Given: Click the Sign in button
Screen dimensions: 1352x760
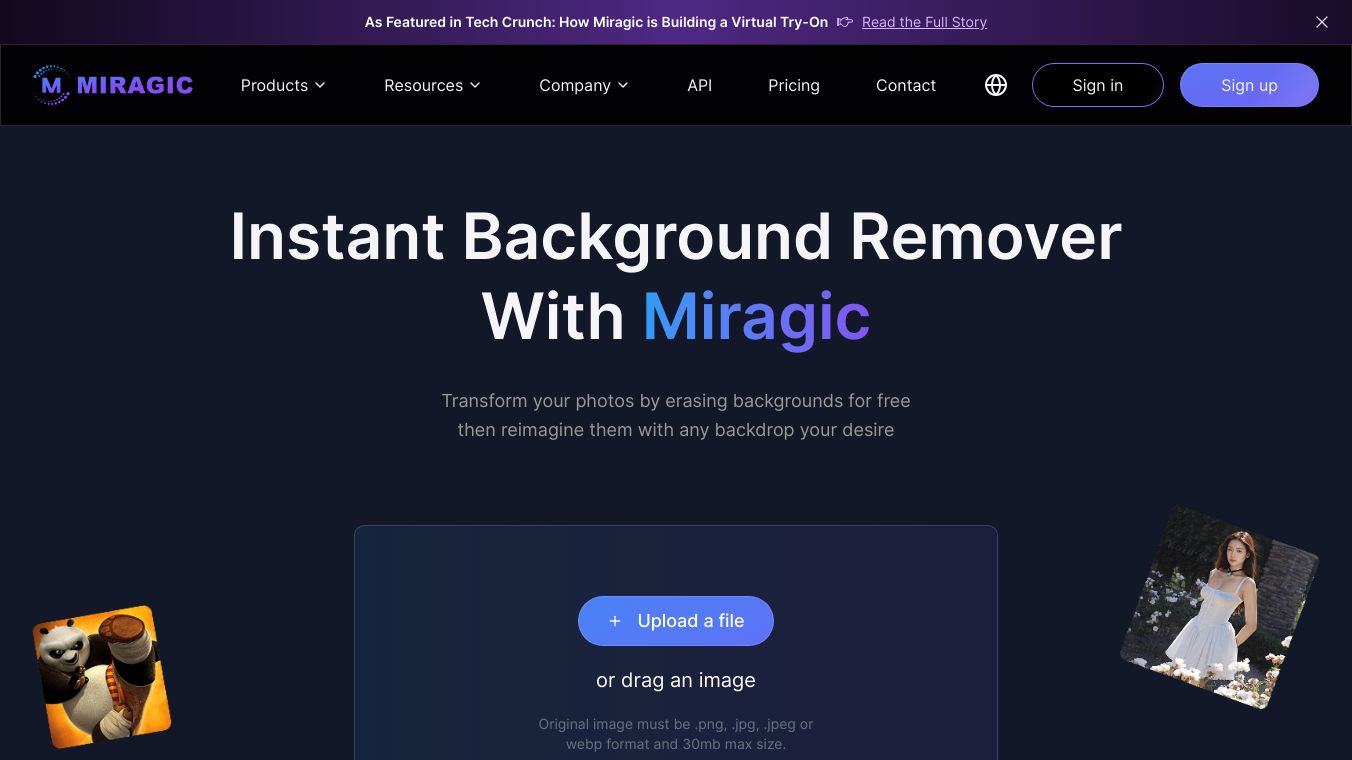Looking at the screenshot, I should pos(1098,85).
